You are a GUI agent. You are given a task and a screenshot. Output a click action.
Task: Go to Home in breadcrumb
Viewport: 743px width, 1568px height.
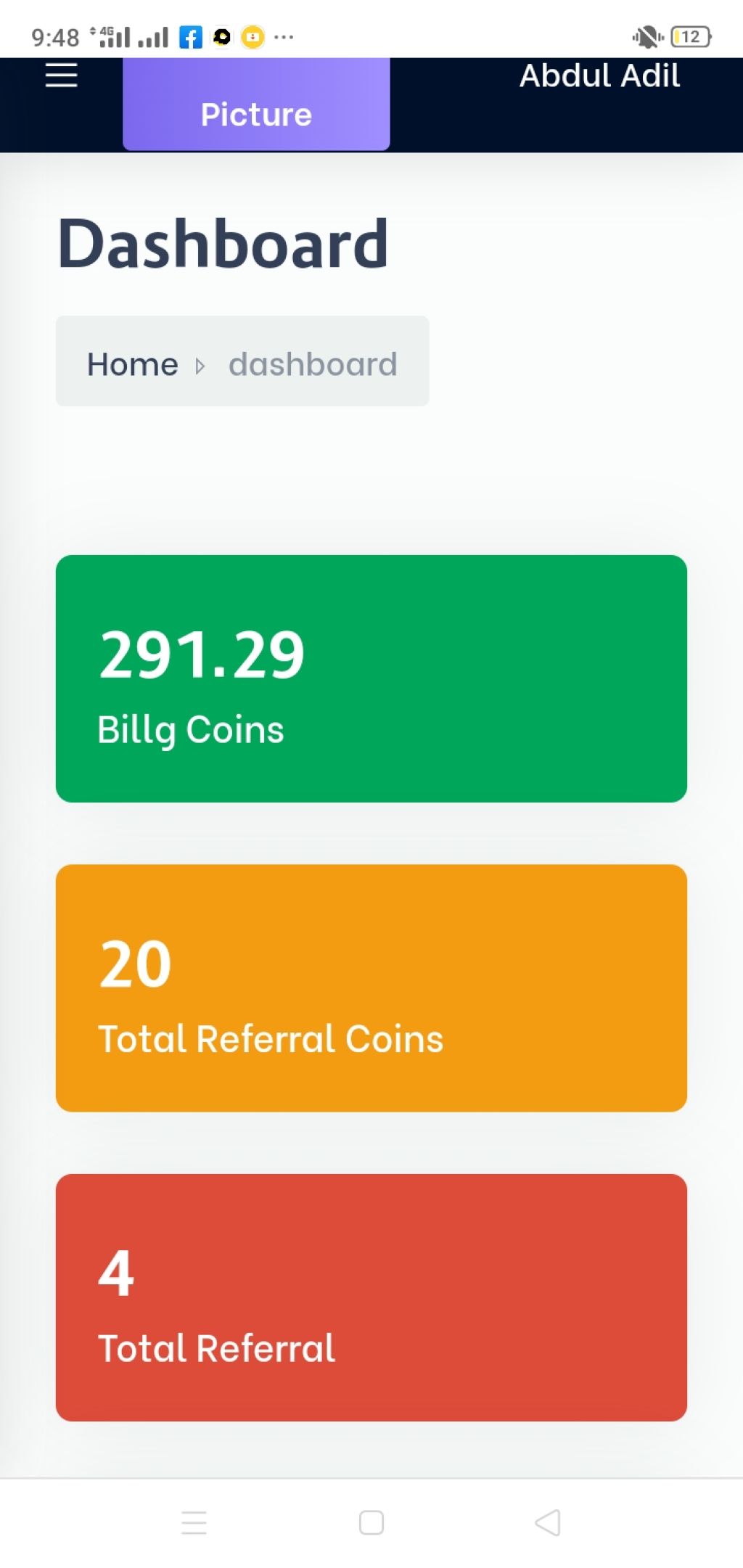click(x=132, y=364)
